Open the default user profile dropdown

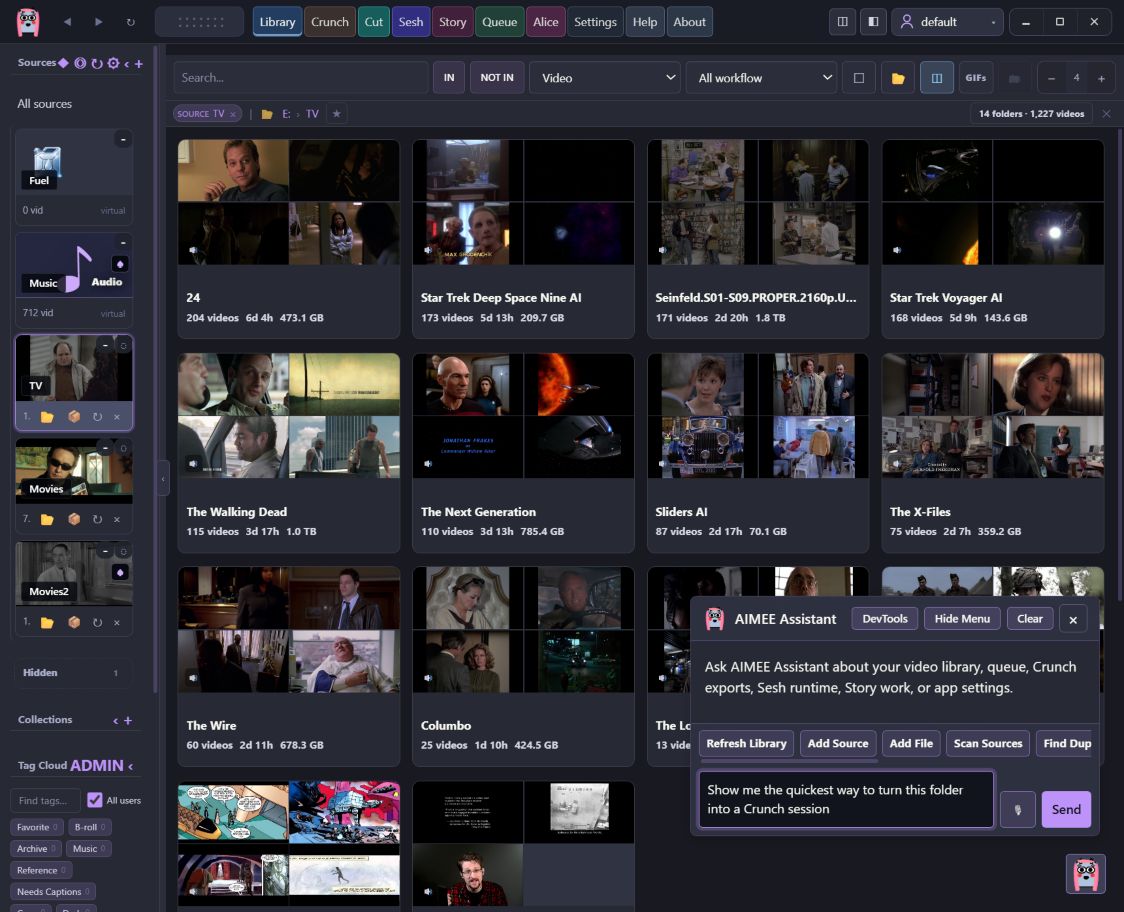[947, 22]
